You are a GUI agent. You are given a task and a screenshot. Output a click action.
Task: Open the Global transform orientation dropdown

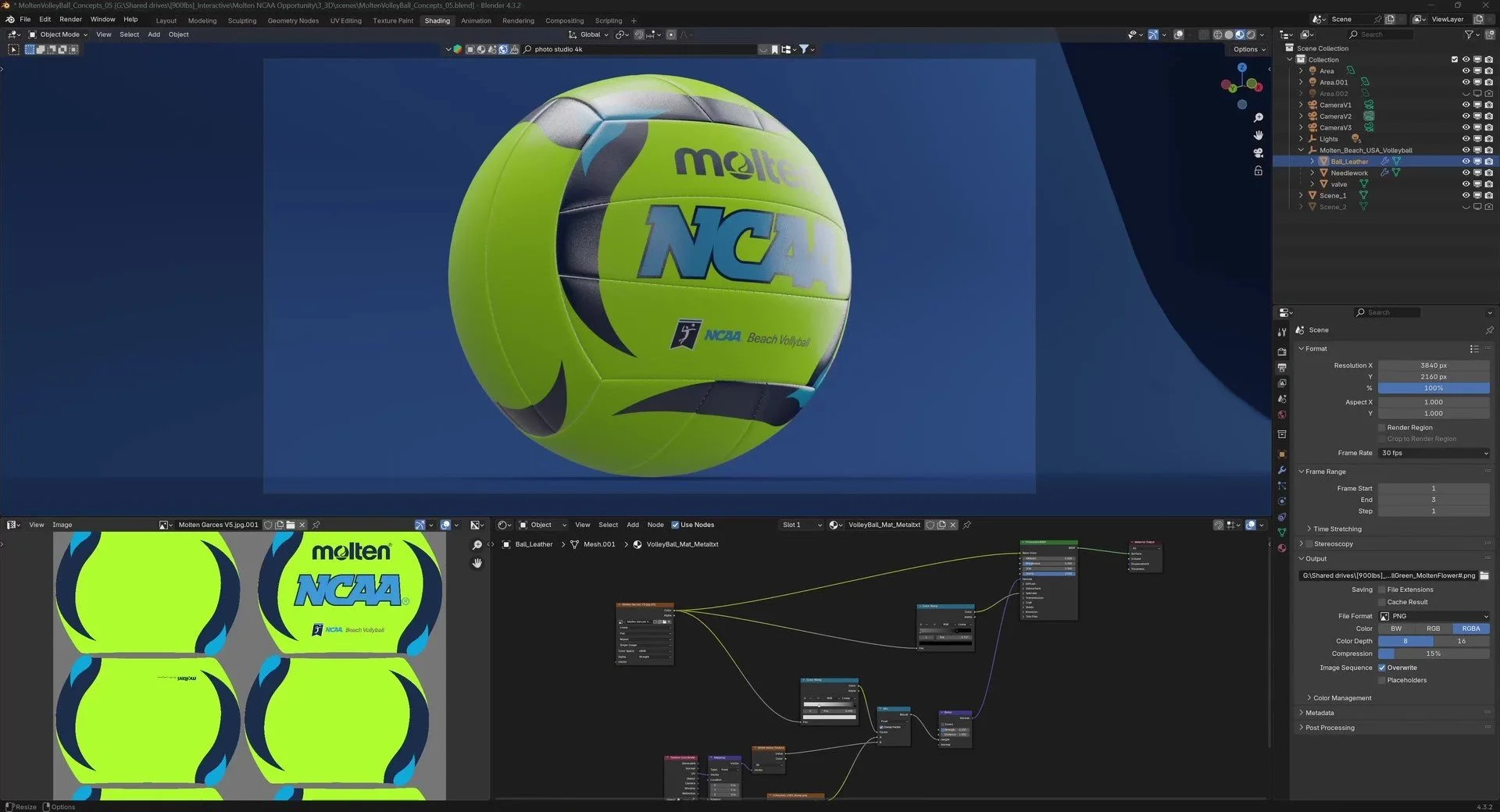pyautogui.click(x=588, y=34)
